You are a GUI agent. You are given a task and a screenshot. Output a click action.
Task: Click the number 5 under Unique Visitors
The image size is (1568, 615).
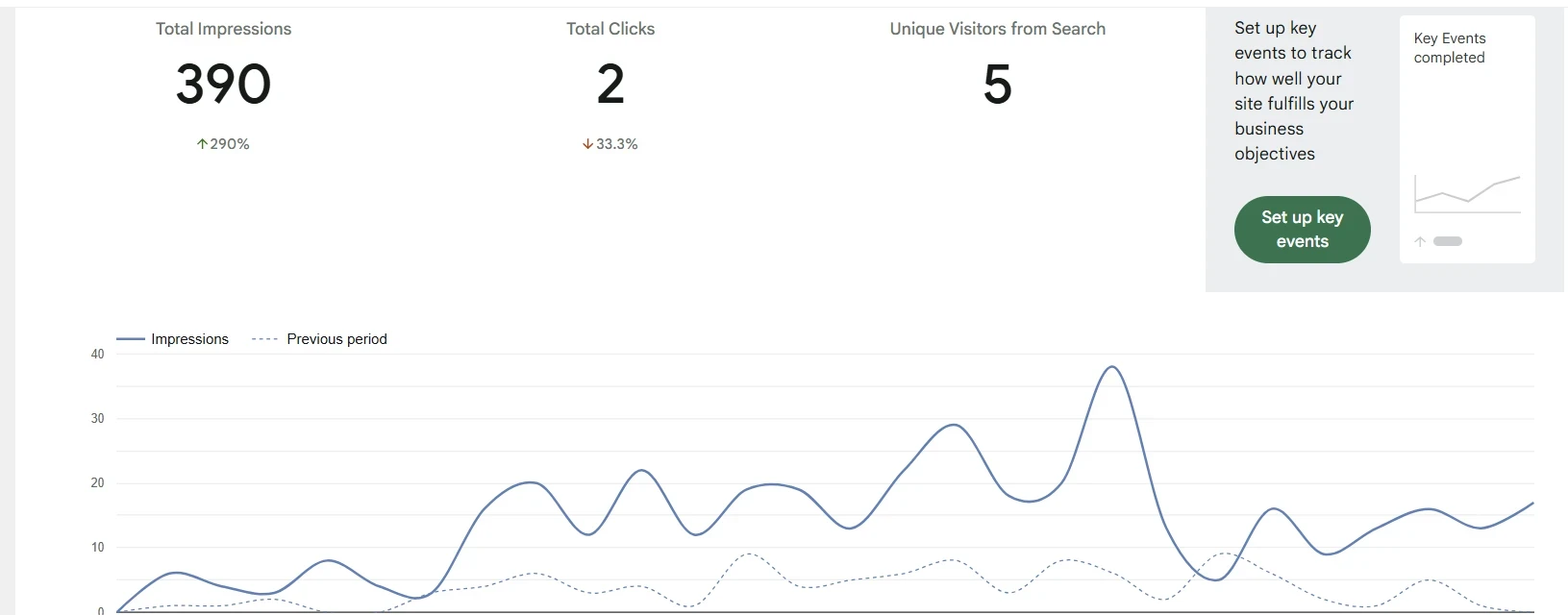point(997,84)
